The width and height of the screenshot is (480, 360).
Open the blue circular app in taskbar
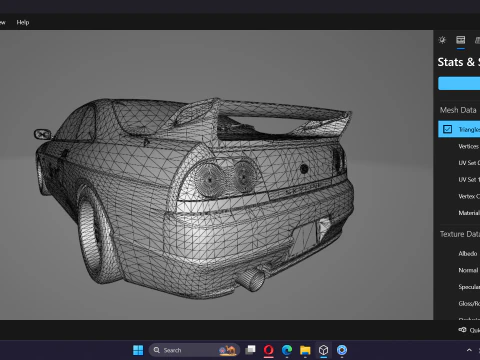click(342, 350)
